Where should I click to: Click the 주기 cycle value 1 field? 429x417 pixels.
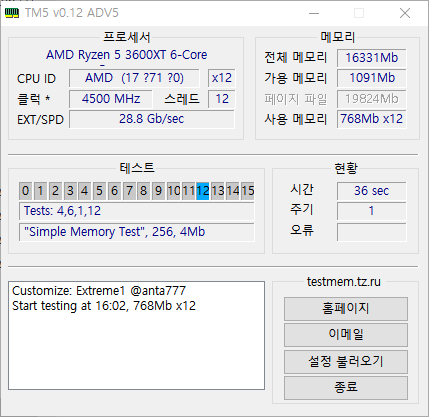[x=372, y=211]
